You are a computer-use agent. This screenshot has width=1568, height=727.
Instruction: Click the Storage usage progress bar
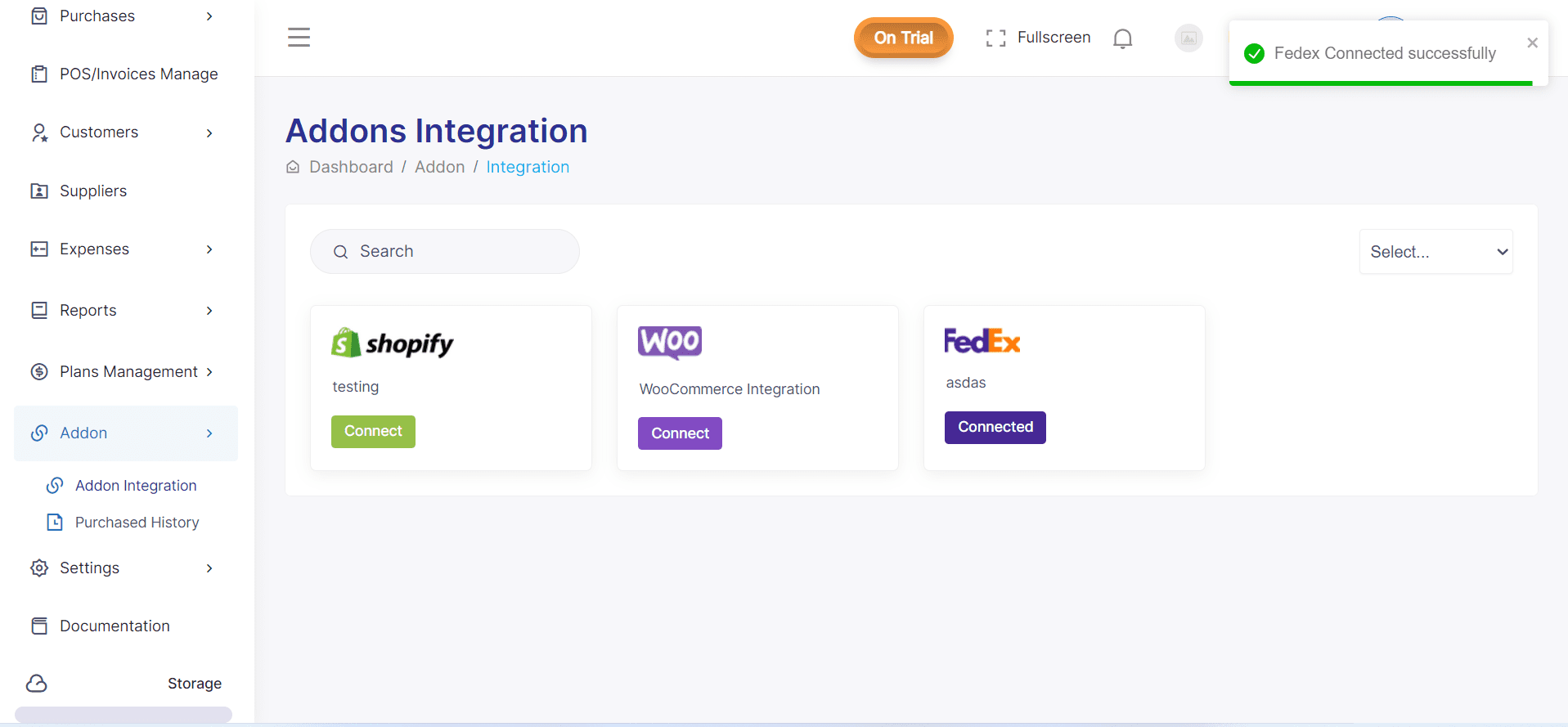[x=124, y=715]
